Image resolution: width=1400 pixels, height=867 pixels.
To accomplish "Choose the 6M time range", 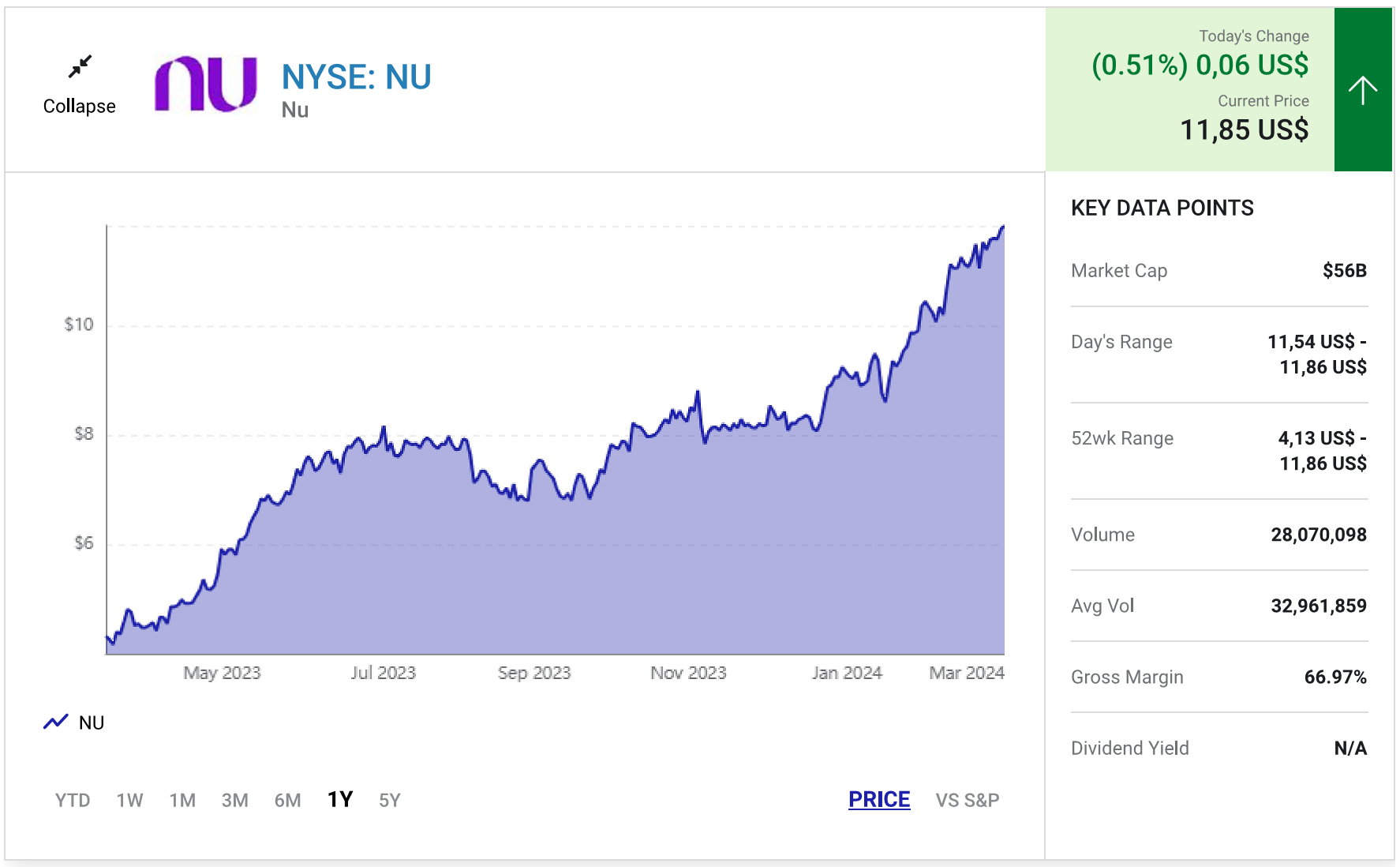I will tap(287, 800).
